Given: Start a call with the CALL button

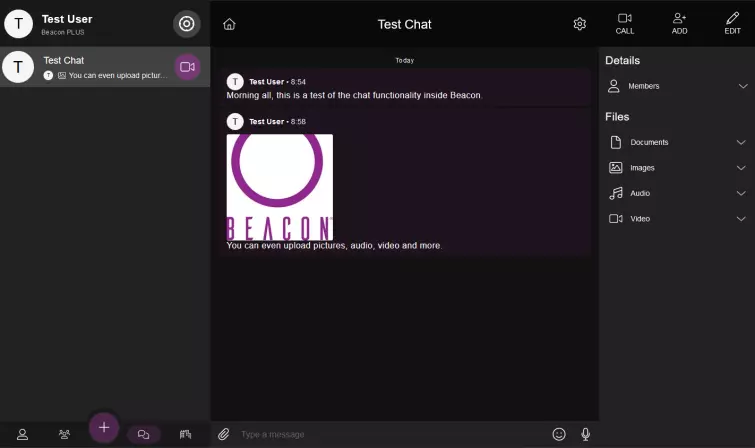Looking at the screenshot, I should click(x=625, y=23).
